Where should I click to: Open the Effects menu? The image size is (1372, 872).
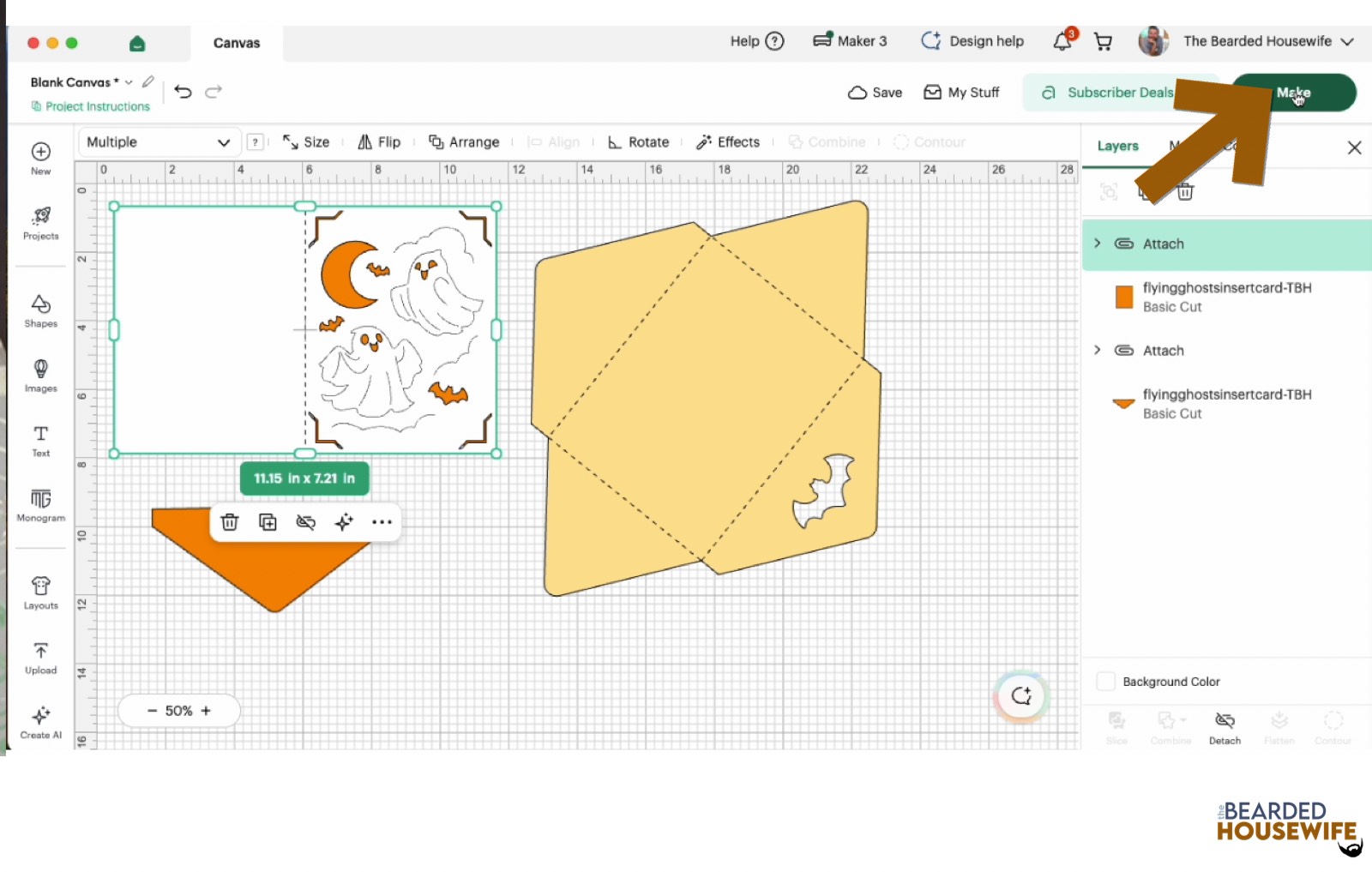point(728,142)
